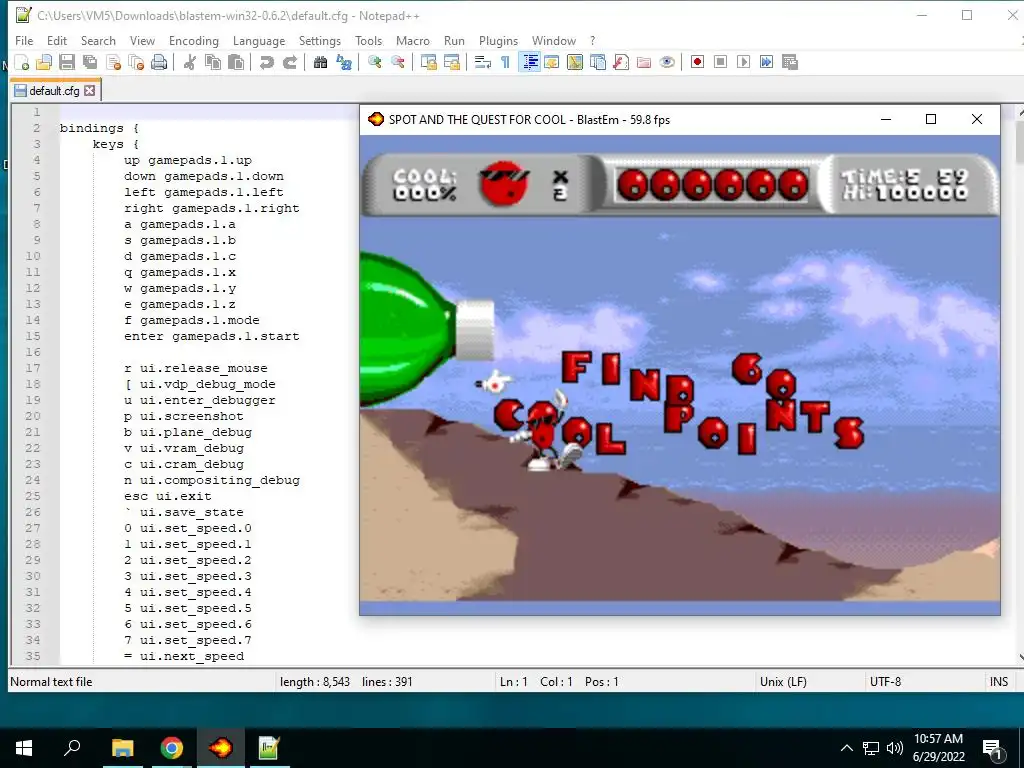The width and height of the screenshot is (1024, 768).
Task: Click 'length : 8,543' in status bar
Action: (x=315, y=682)
